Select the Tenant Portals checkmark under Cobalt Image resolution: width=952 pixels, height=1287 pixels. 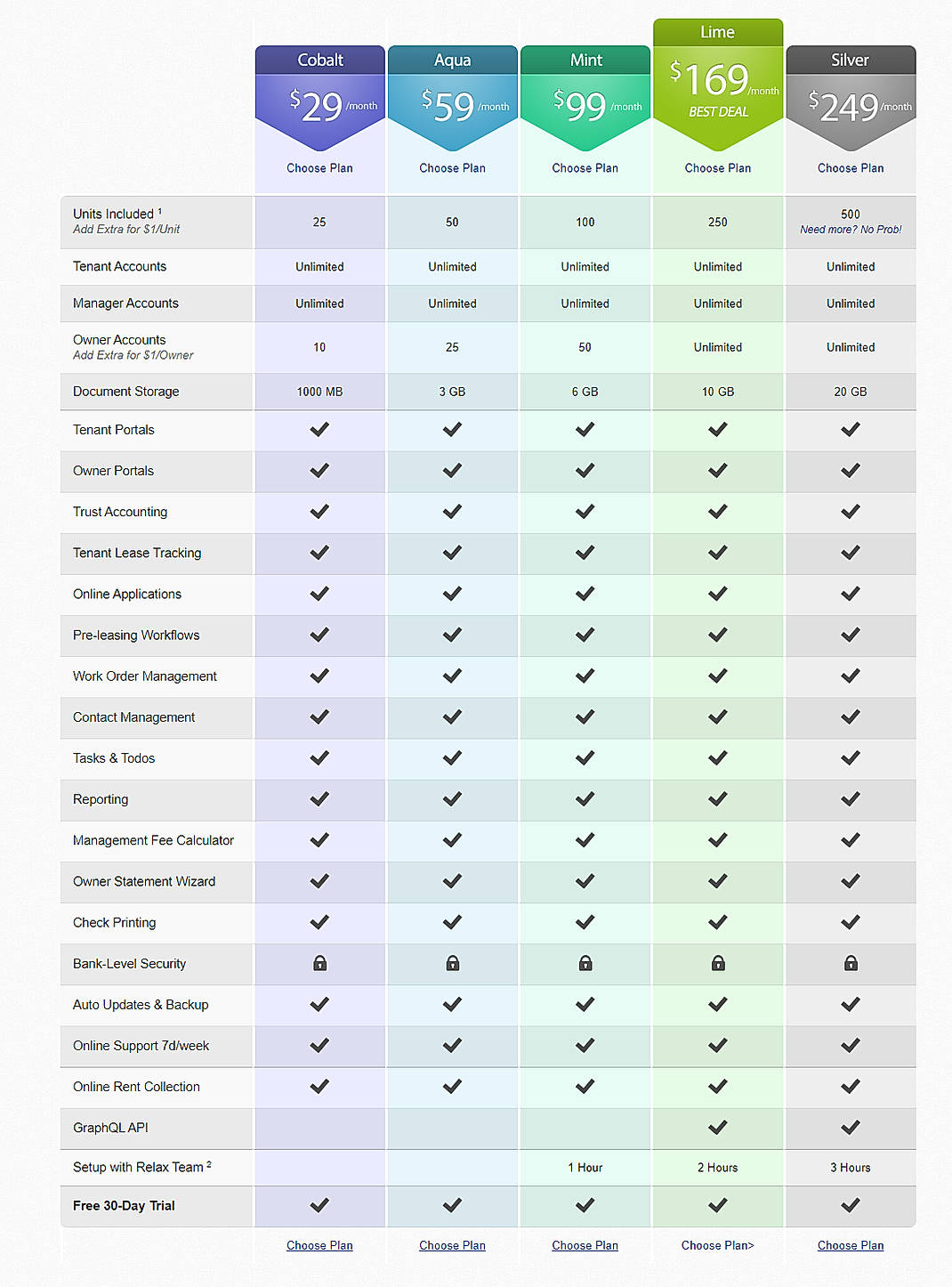[319, 430]
